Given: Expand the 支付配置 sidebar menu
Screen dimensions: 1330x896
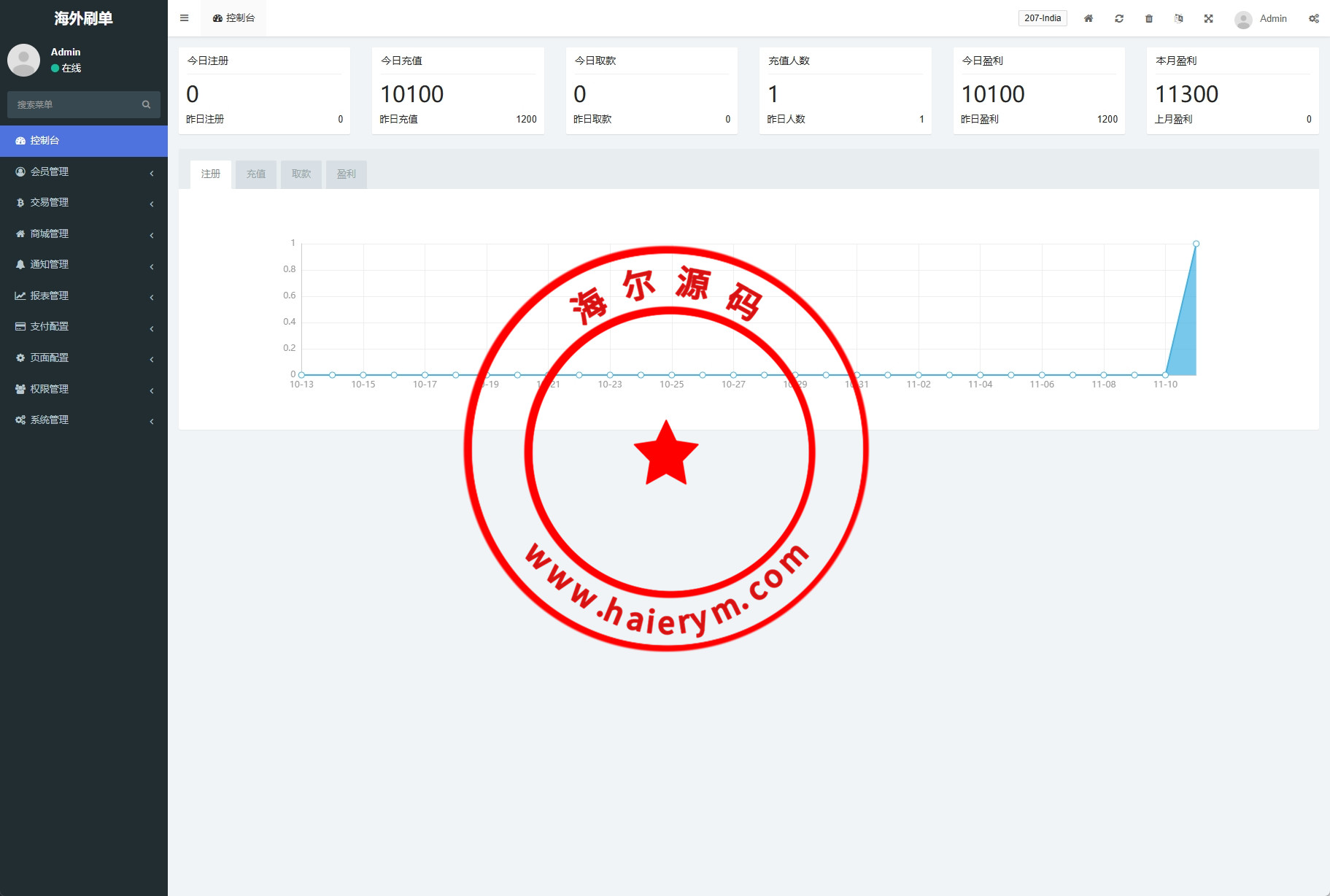Looking at the screenshot, I should tap(83, 326).
